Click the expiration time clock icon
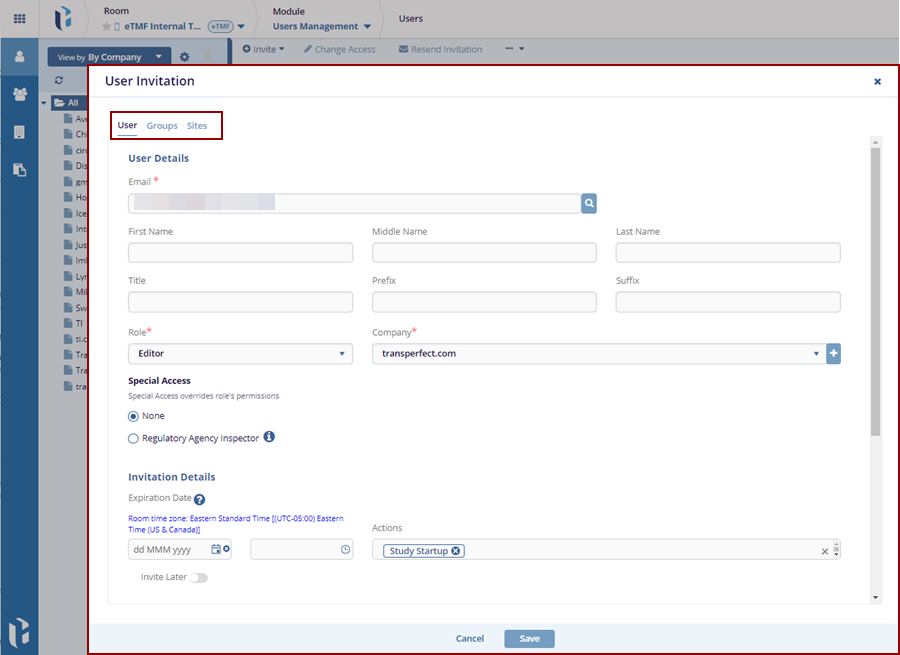 point(345,550)
